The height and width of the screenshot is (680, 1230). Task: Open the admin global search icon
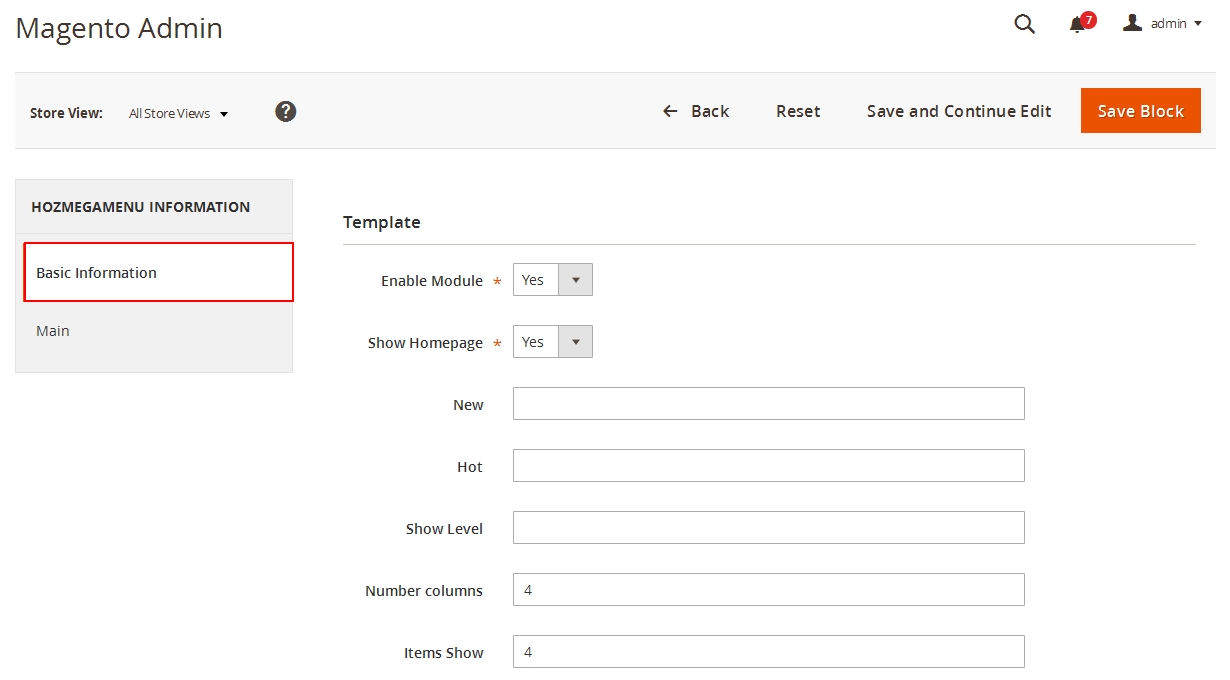point(1024,23)
